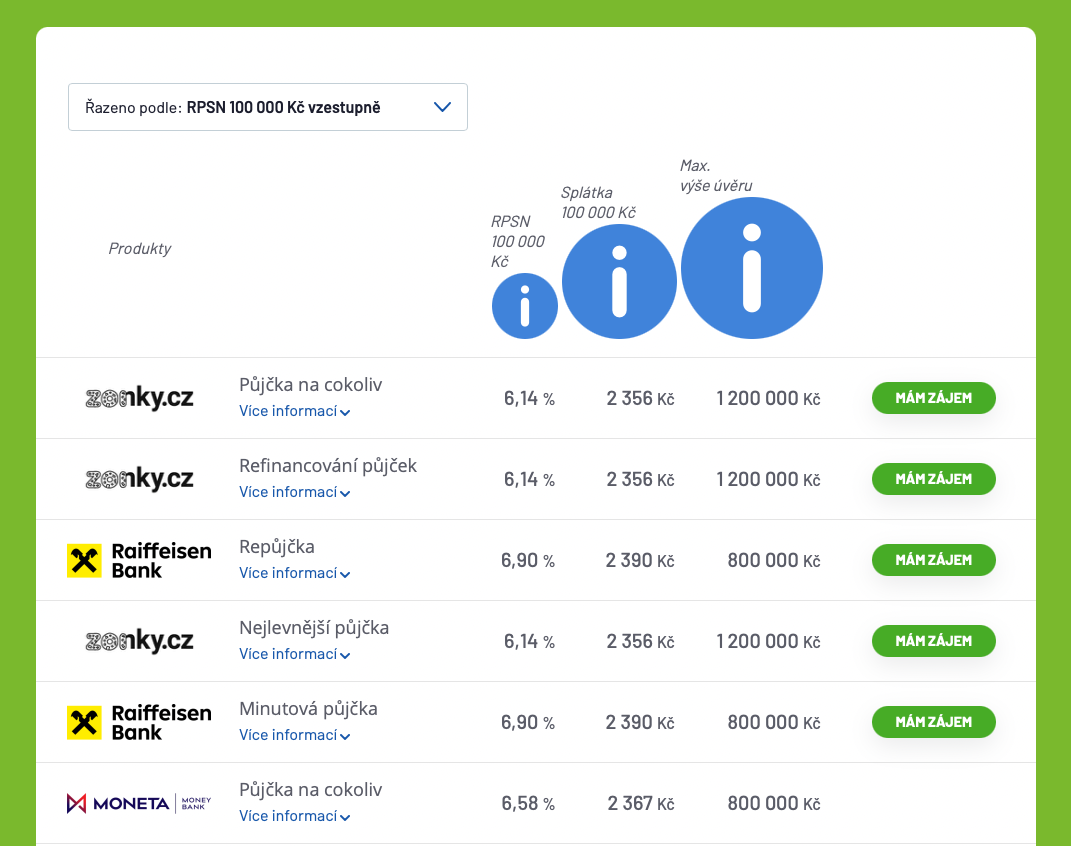The width and height of the screenshot is (1071, 846).
Task: Click MÁM ZÁJEM for Zonky Půjčka na cokoliv
Action: click(x=934, y=398)
